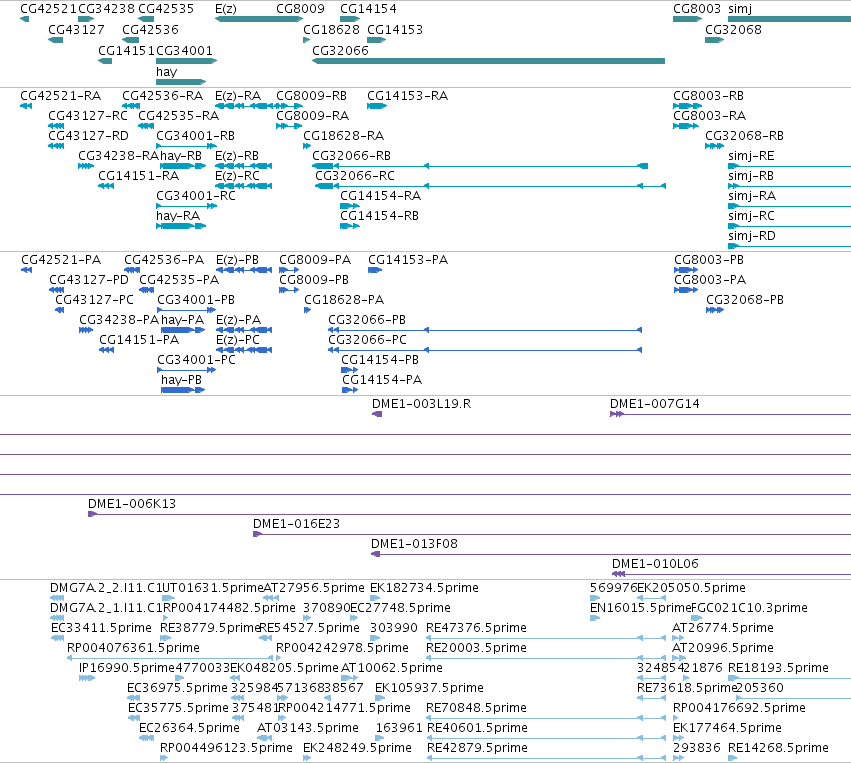Select gene CG14154 in the top track
The width and height of the screenshot is (851, 763).
click(x=350, y=19)
